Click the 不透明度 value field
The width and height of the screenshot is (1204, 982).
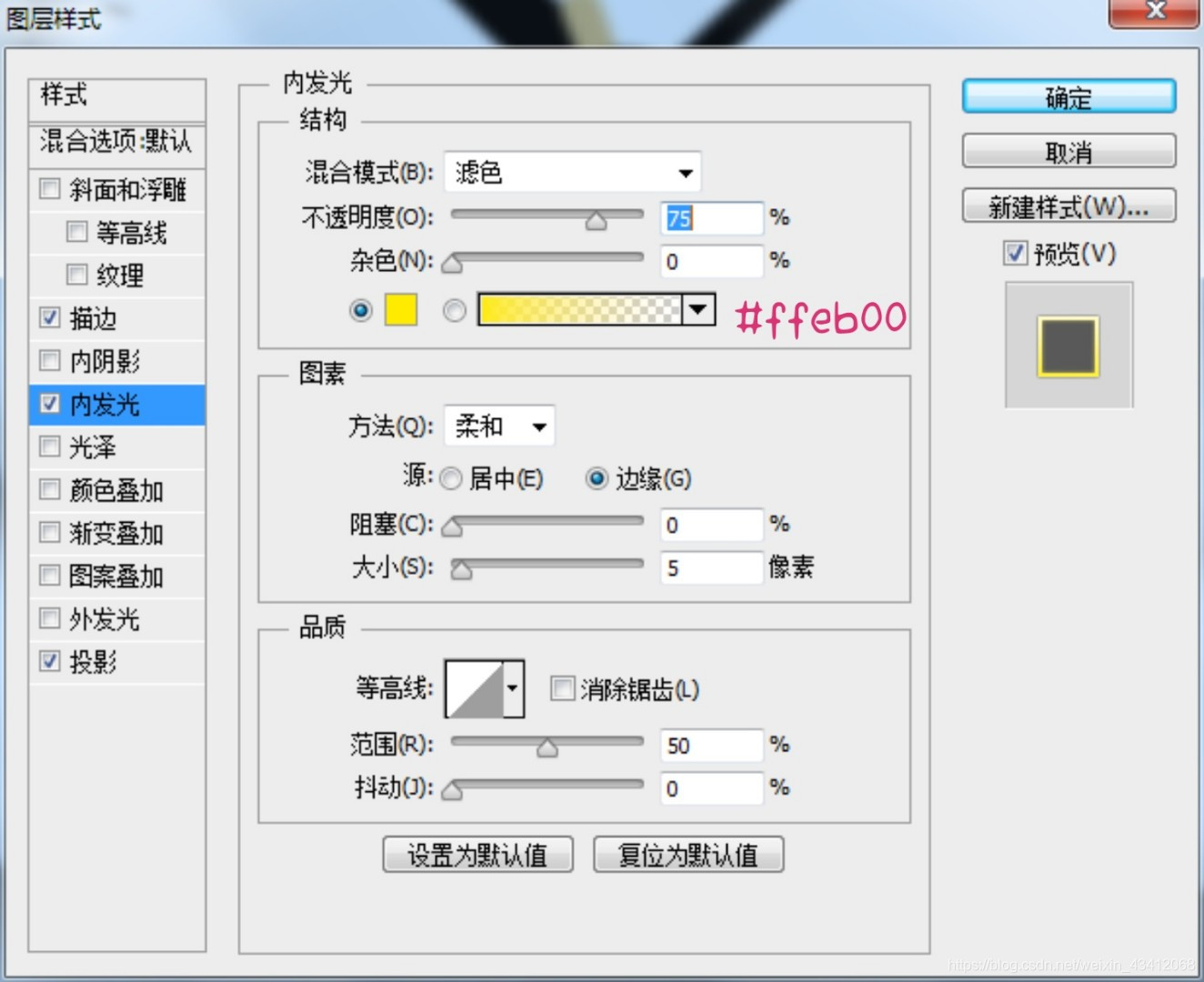point(711,218)
